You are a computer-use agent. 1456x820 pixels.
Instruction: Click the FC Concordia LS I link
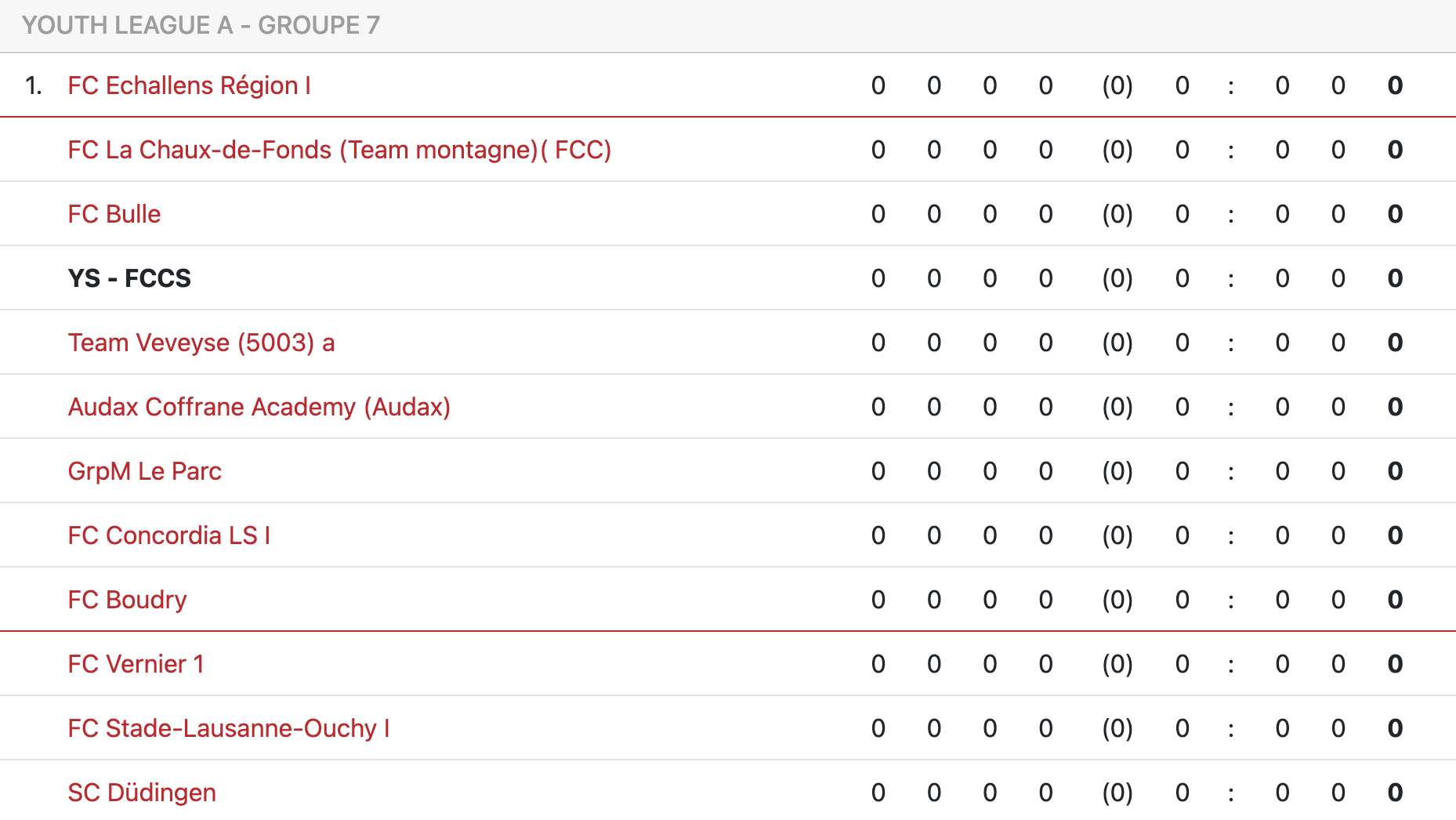[x=168, y=535]
